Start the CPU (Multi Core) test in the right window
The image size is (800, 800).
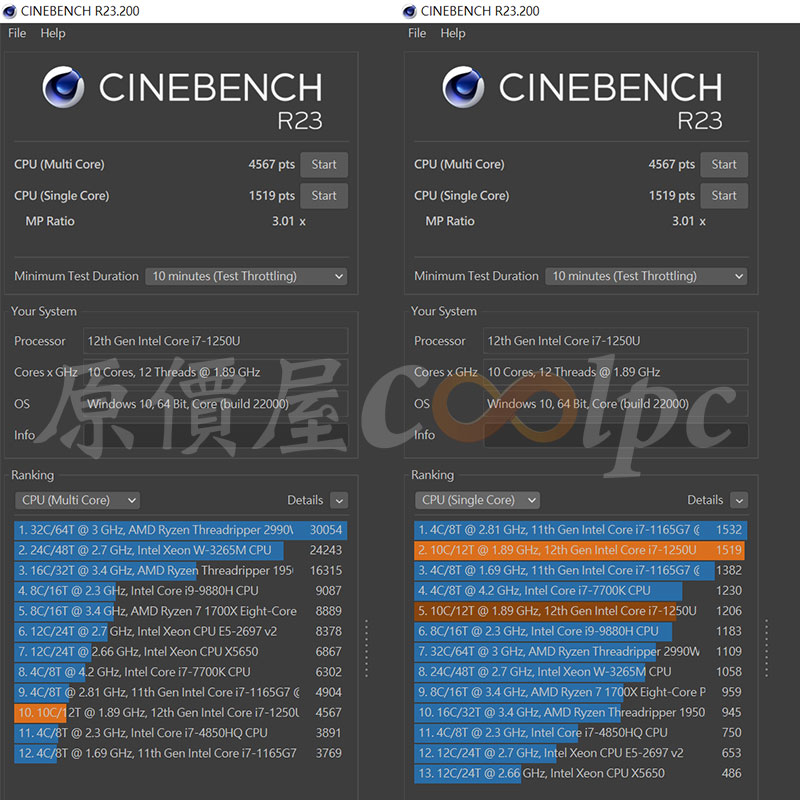(x=724, y=165)
